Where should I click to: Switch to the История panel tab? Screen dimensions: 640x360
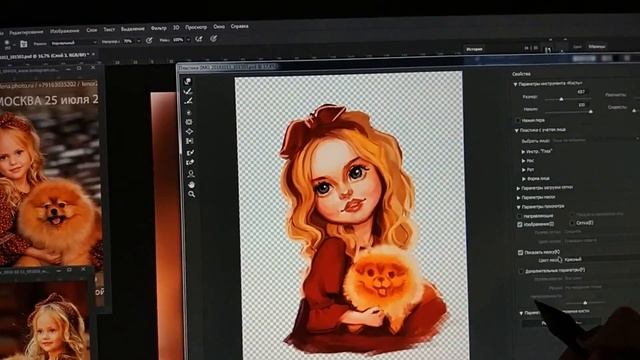click(x=474, y=49)
